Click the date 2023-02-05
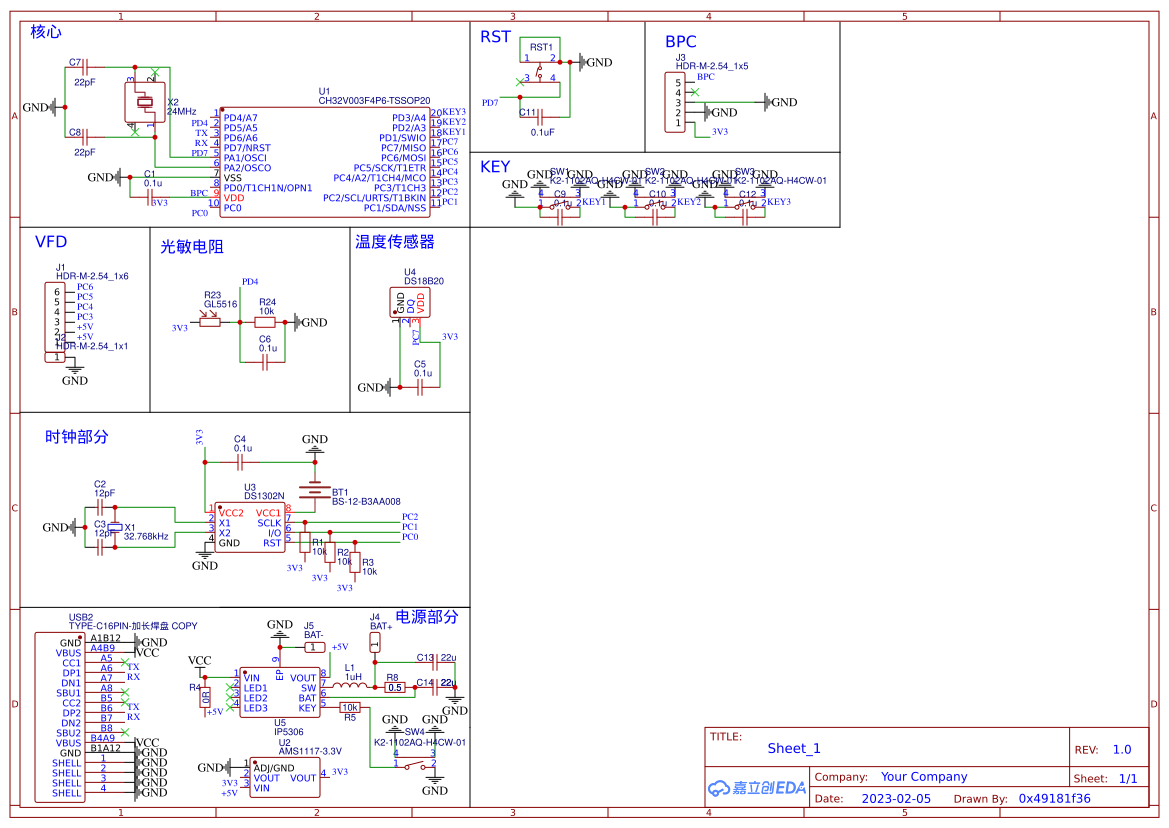 (x=896, y=798)
